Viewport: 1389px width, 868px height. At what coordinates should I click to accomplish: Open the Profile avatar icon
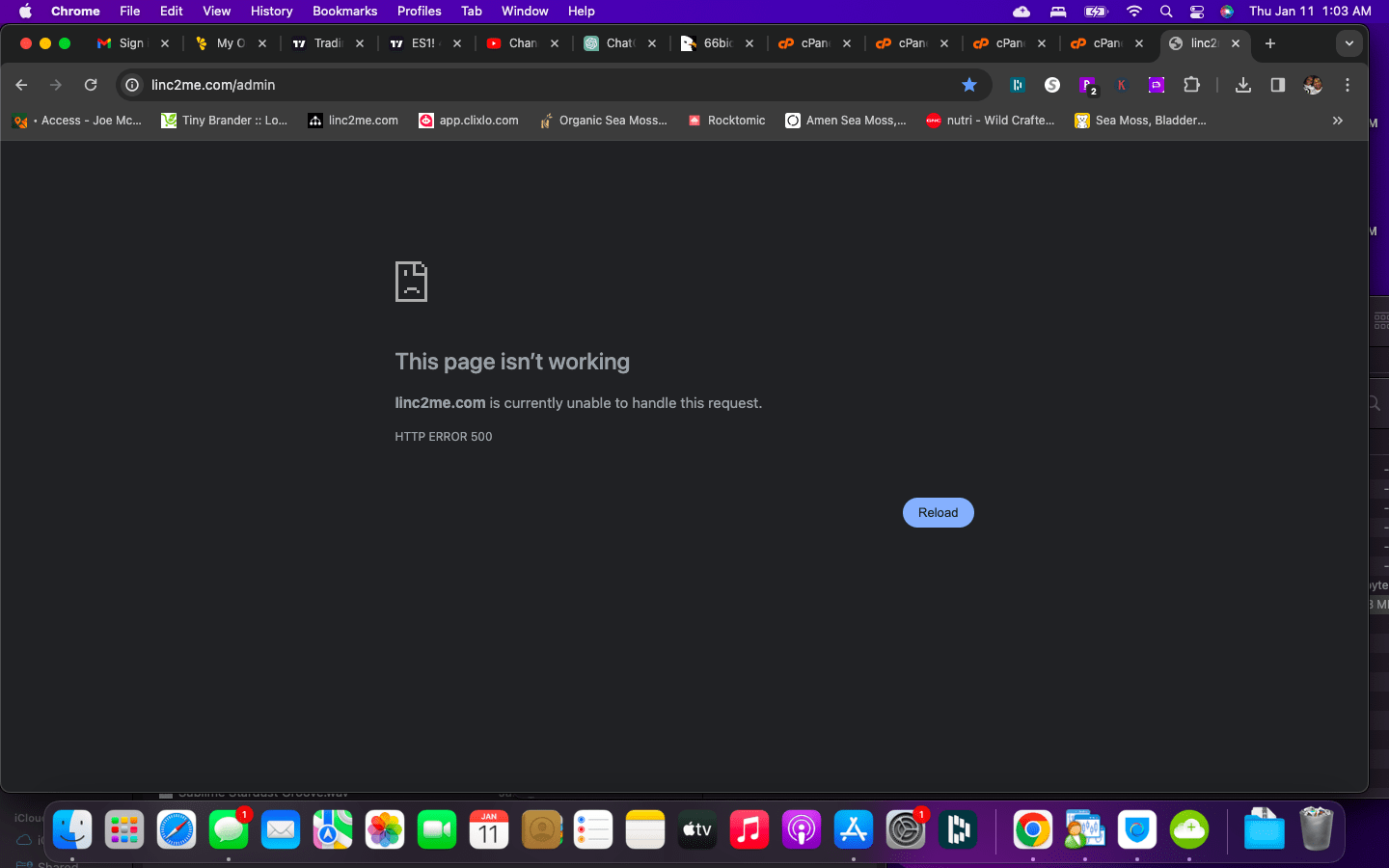pos(1313,85)
